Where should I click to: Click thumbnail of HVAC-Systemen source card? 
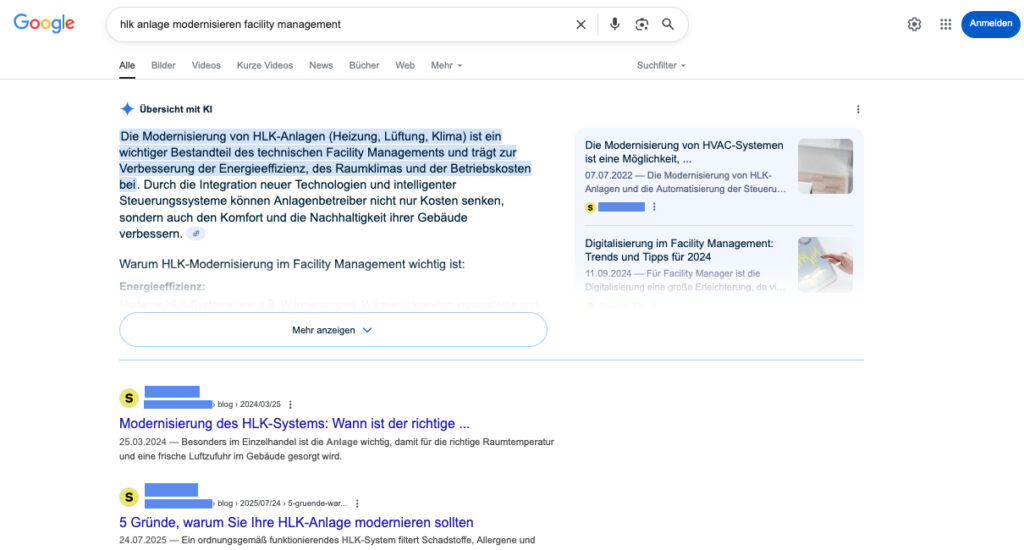(825, 166)
